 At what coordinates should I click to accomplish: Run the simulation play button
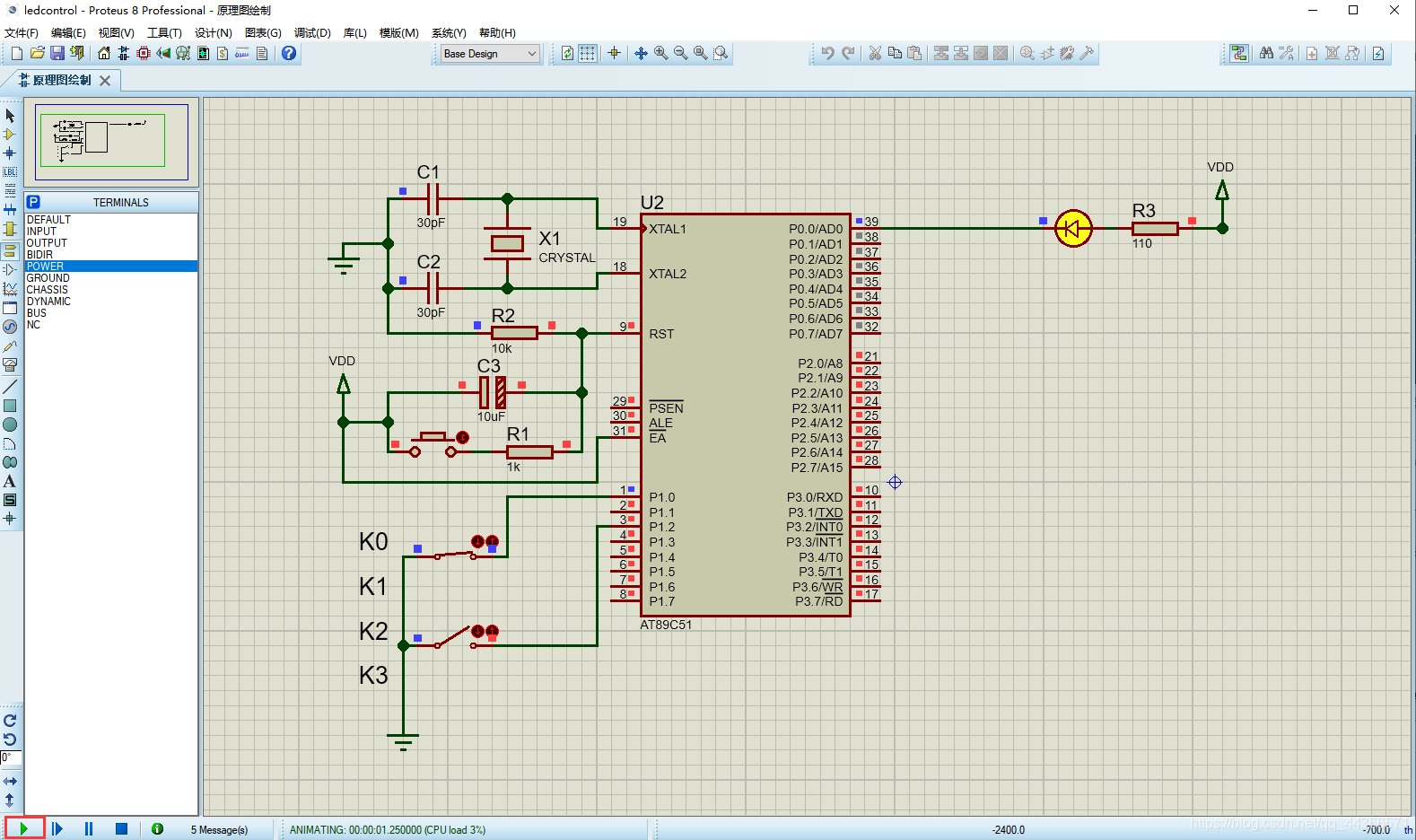[x=24, y=829]
